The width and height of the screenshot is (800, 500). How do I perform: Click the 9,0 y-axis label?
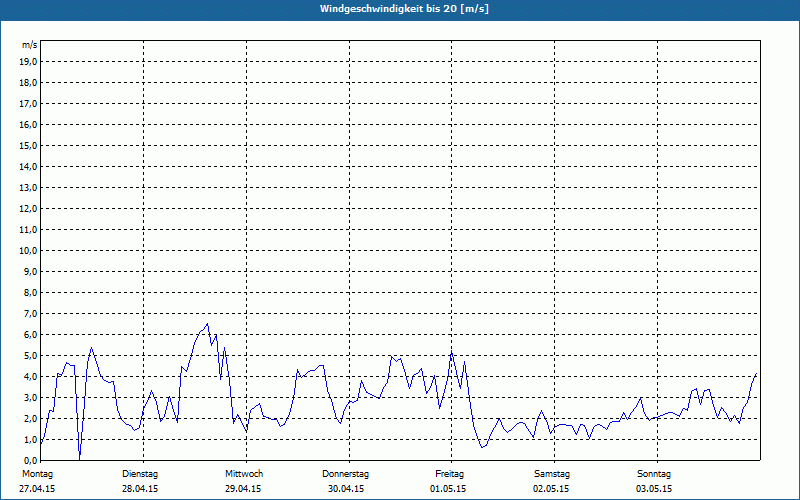pos(31,271)
